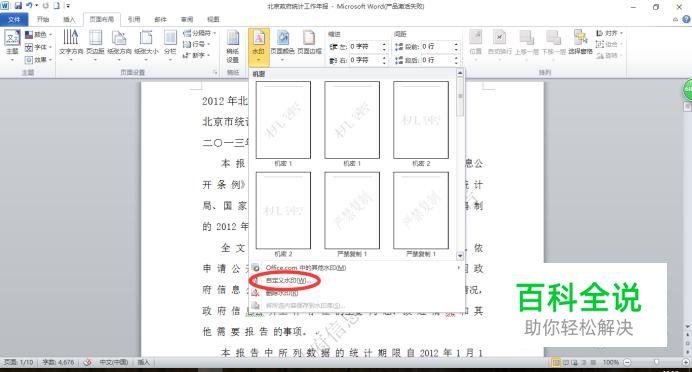
Task: Open the theme 效果 (Effects) dropdown
Action: click(38, 59)
